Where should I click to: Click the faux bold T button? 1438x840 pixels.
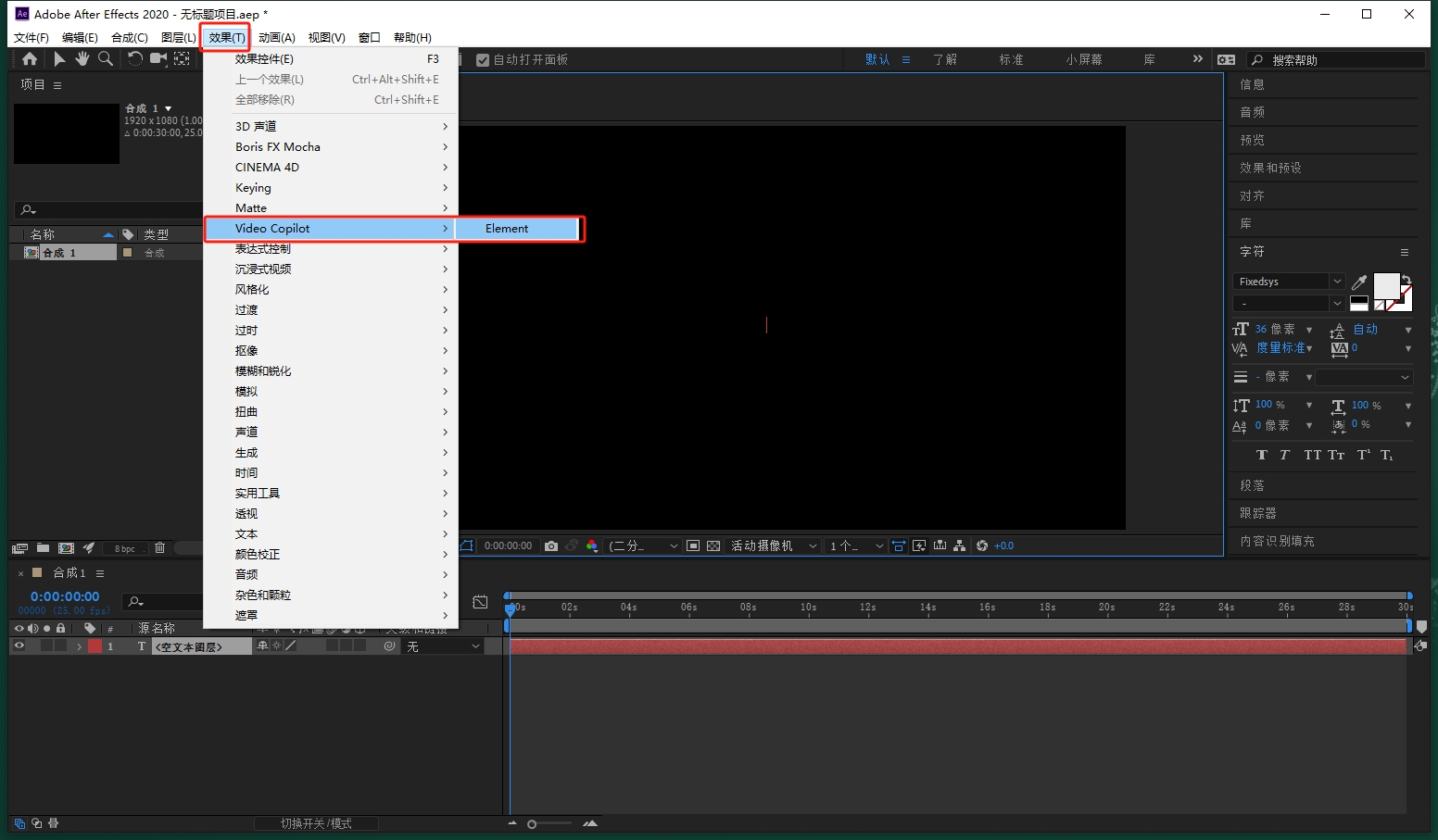coord(1261,455)
